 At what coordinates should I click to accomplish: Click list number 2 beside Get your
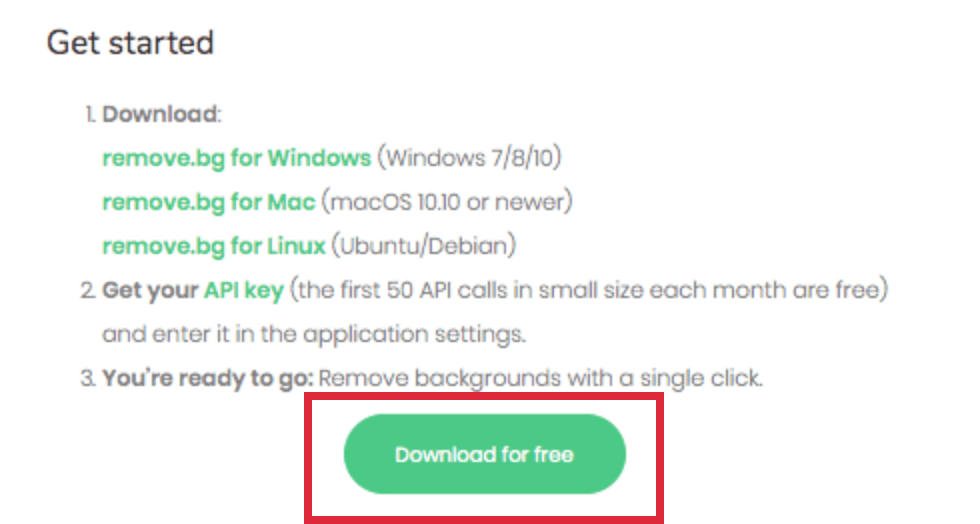click(x=88, y=290)
